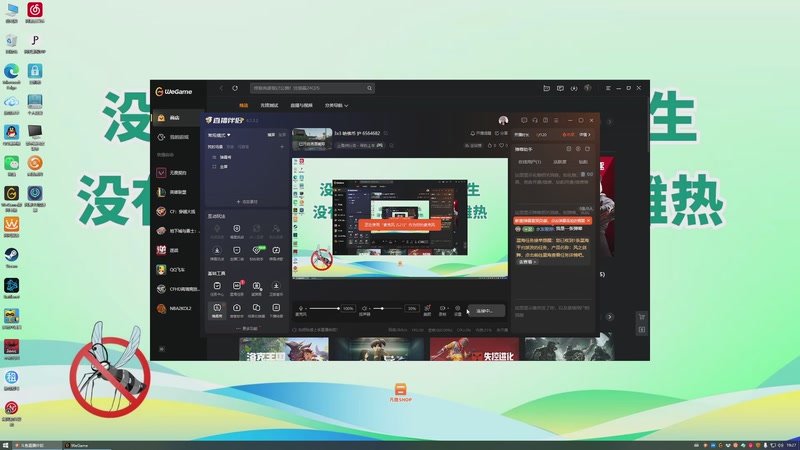Switch to the 在线用户 tab

point(530,162)
